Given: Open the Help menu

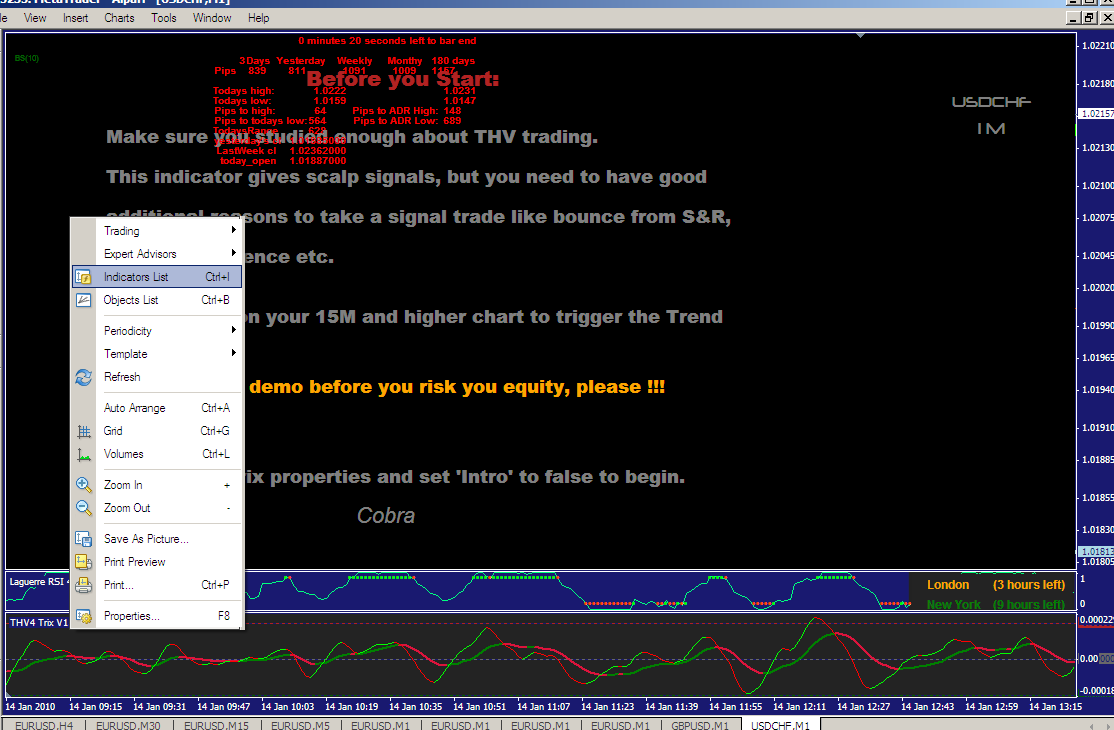Looking at the screenshot, I should [x=259, y=18].
